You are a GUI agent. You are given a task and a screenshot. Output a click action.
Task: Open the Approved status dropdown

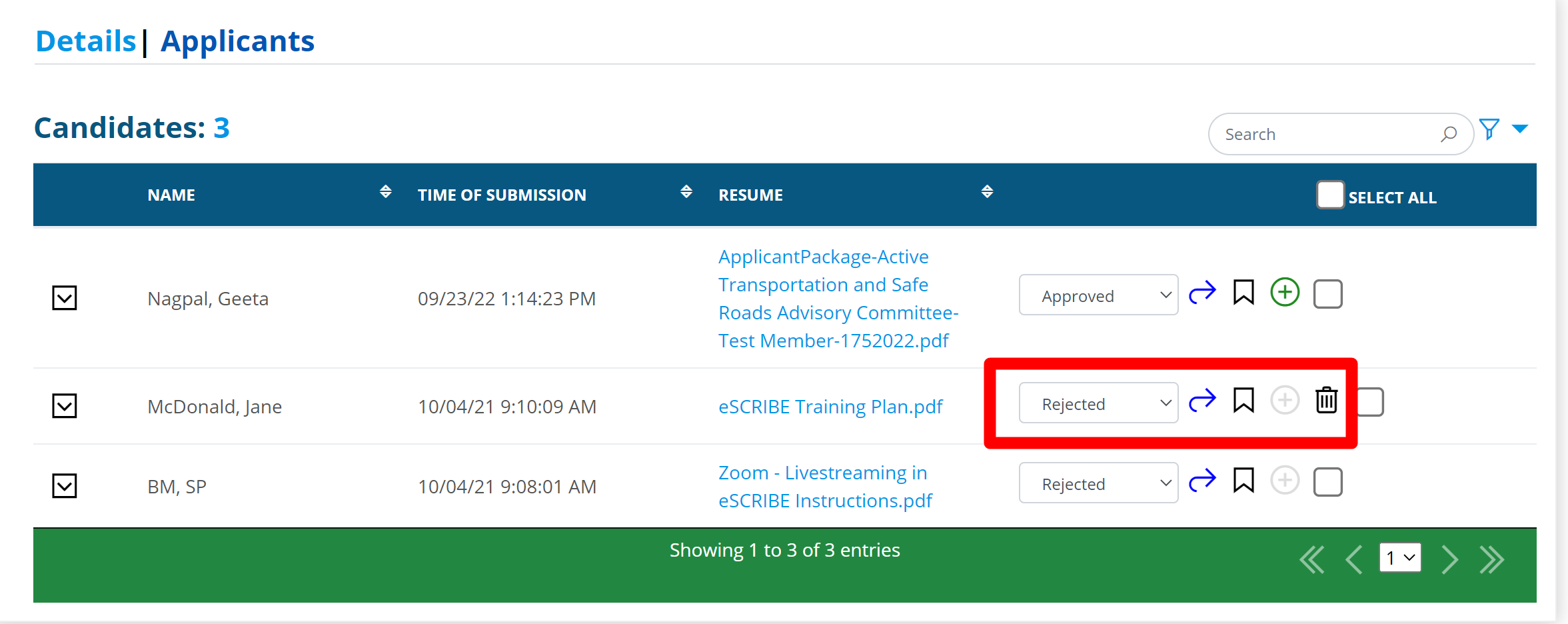coord(1098,295)
